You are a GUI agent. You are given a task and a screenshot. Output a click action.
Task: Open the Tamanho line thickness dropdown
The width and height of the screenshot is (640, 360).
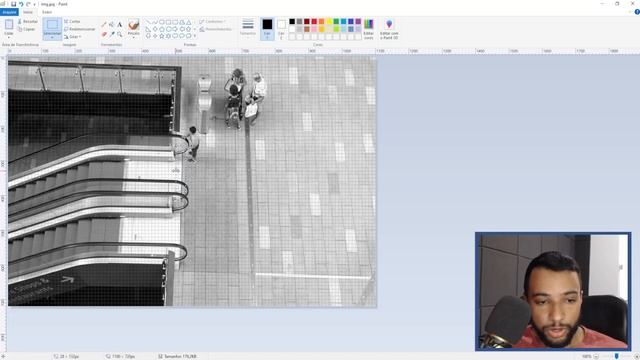click(248, 29)
